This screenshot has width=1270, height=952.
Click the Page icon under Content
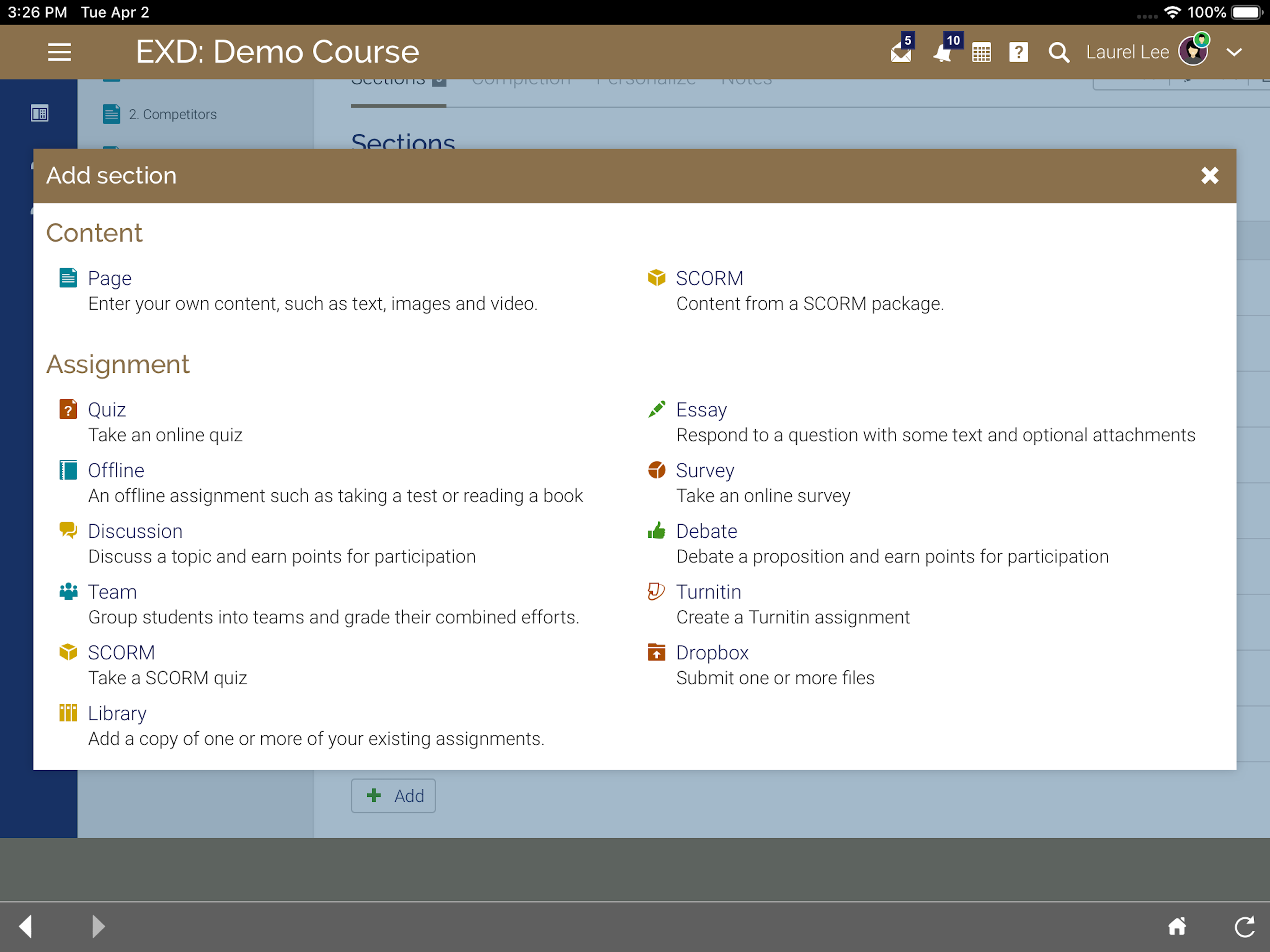(68, 278)
